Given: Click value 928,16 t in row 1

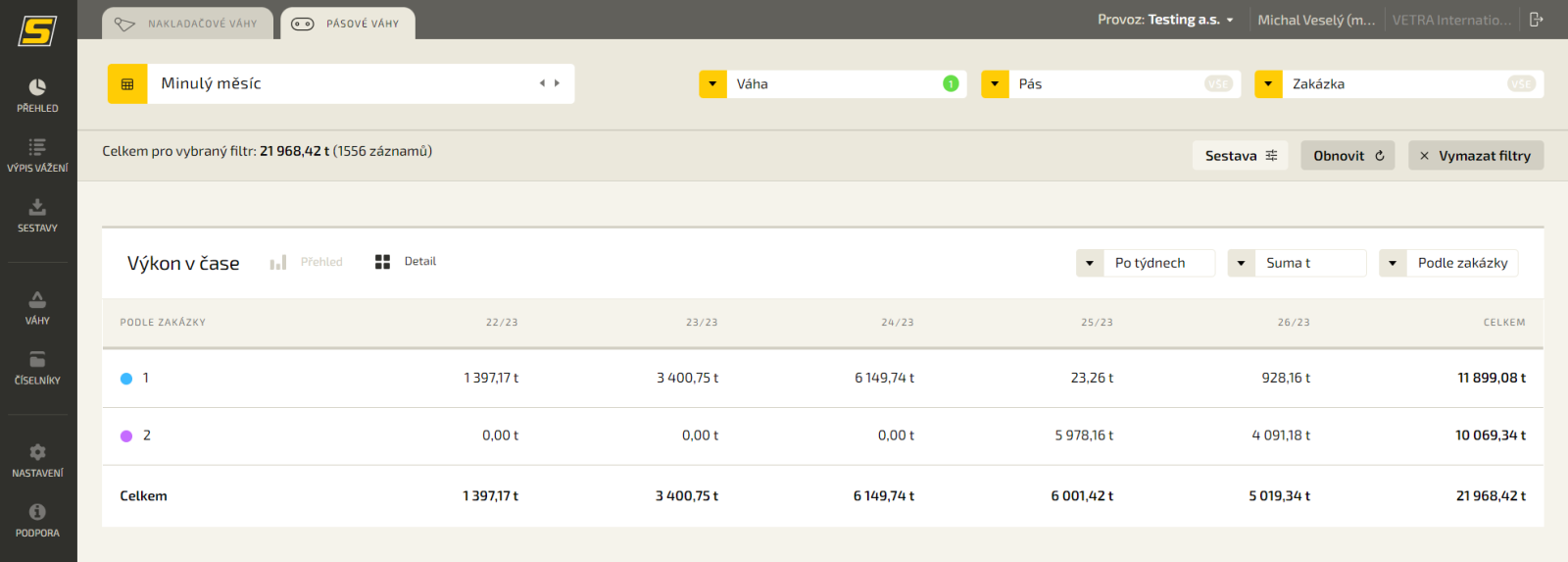Looking at the screenshot, I should [x=1286, y=378].
